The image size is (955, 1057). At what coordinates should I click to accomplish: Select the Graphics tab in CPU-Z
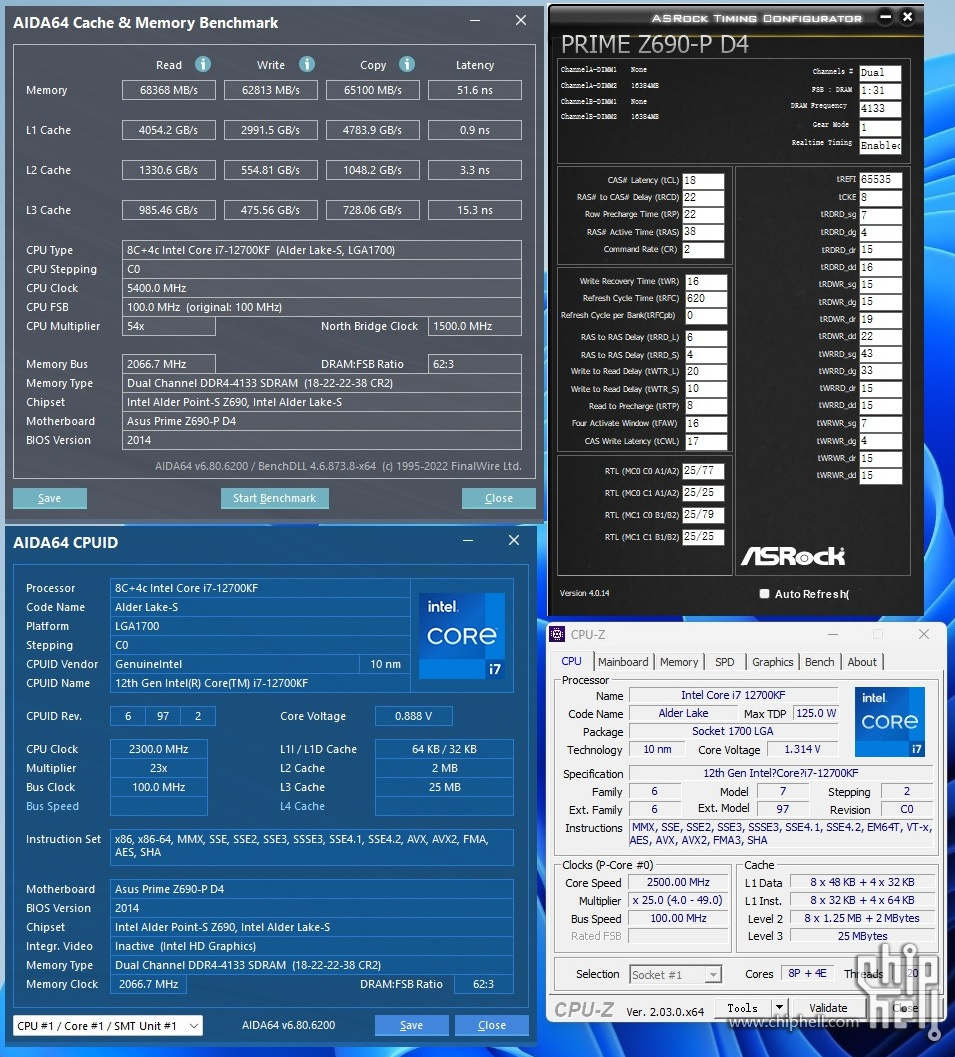coord(772,662)
